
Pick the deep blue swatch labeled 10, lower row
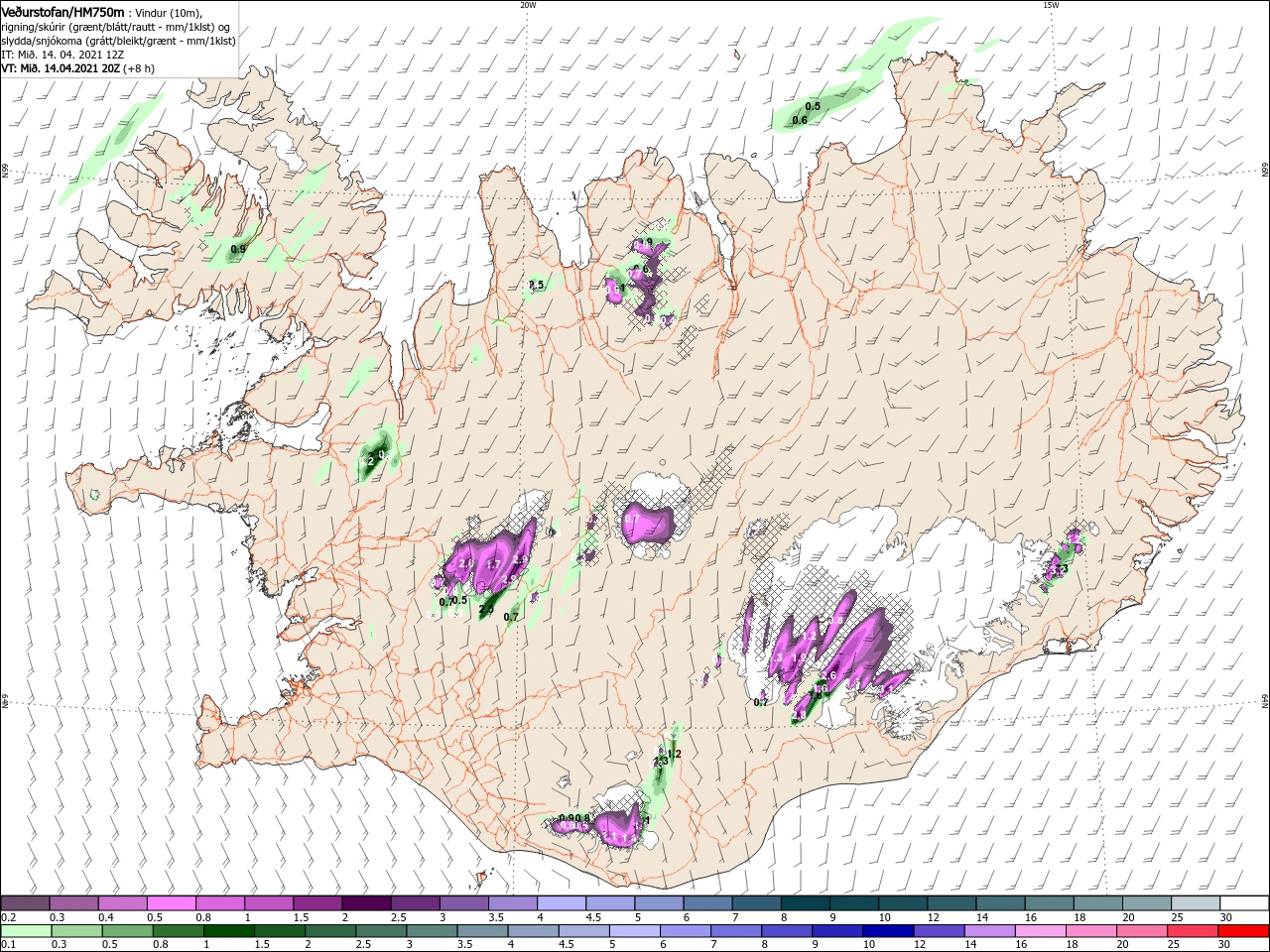click(x=887, y=931)
